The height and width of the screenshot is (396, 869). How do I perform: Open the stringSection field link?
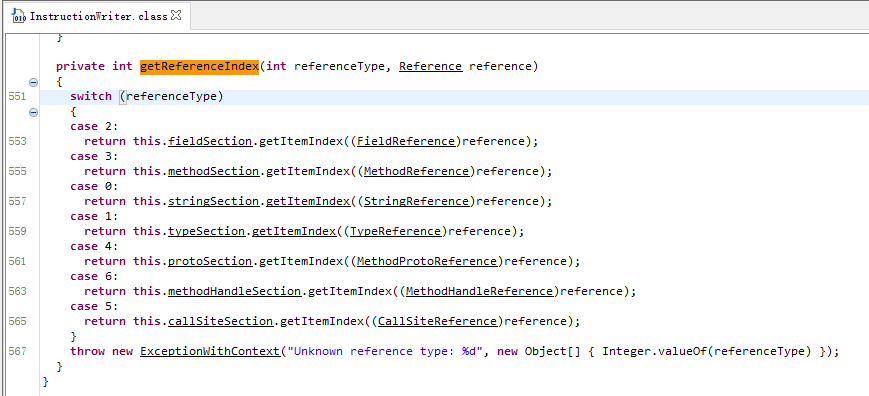coord(213,201)
